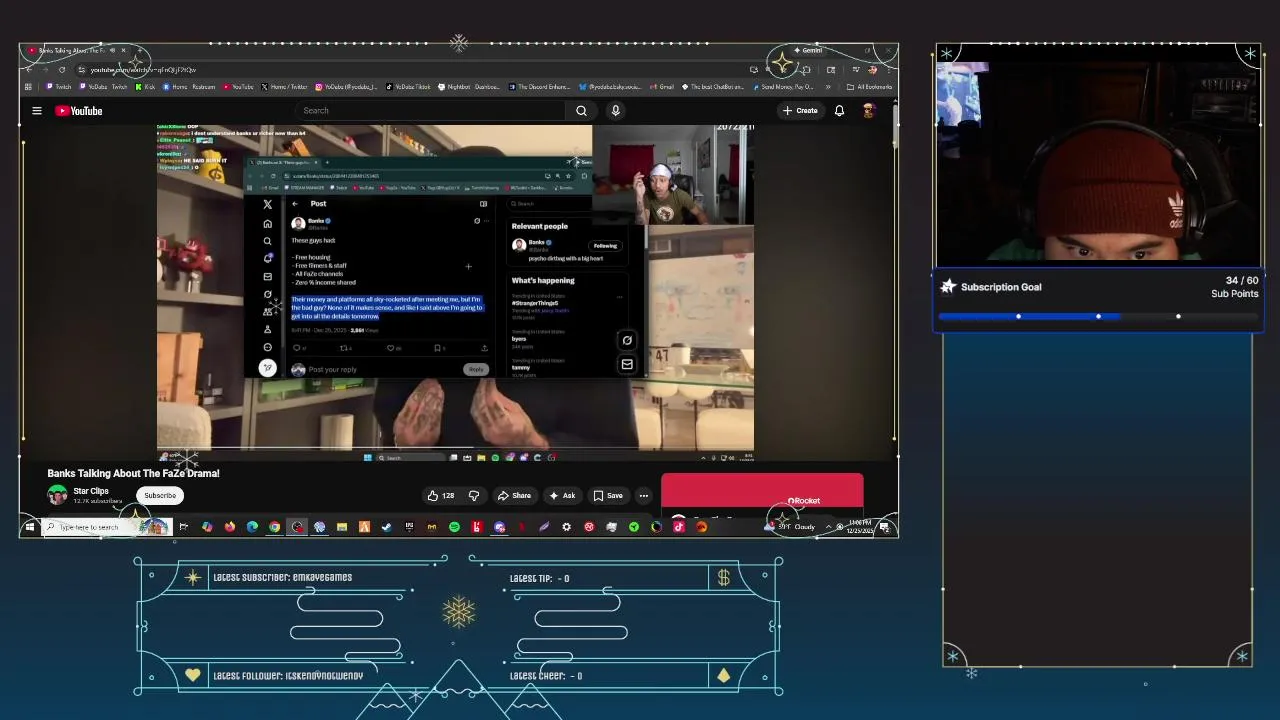Image resolution: width=1280 pixels, height=720 pixels.
Task: Open the YouTube Create menu
Action: point(800,111)
